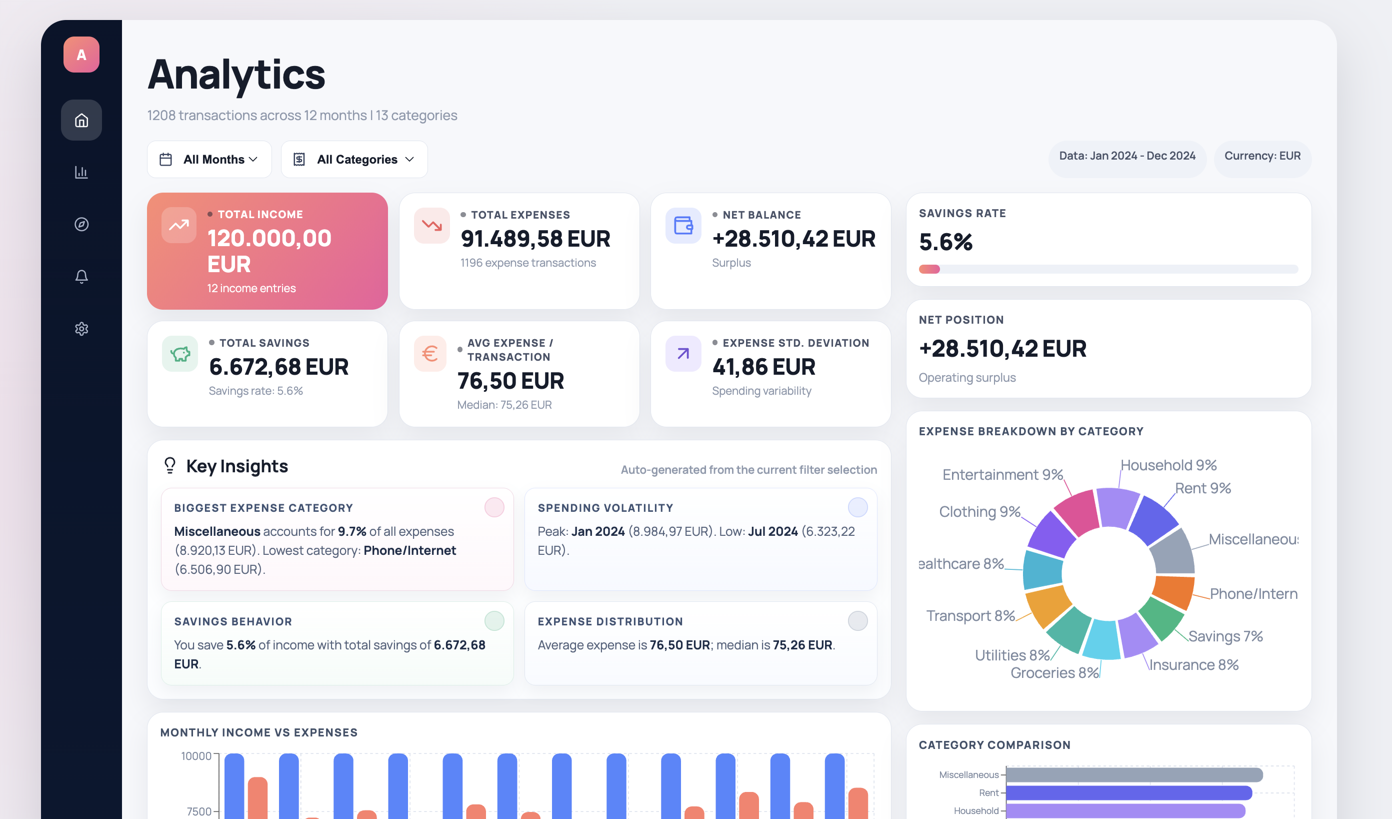Image resolution: width=1392 pixels, height=819 pixels.
Task: Click the euro icon on Avg Expense card
Action: click(x=430, y=354)
